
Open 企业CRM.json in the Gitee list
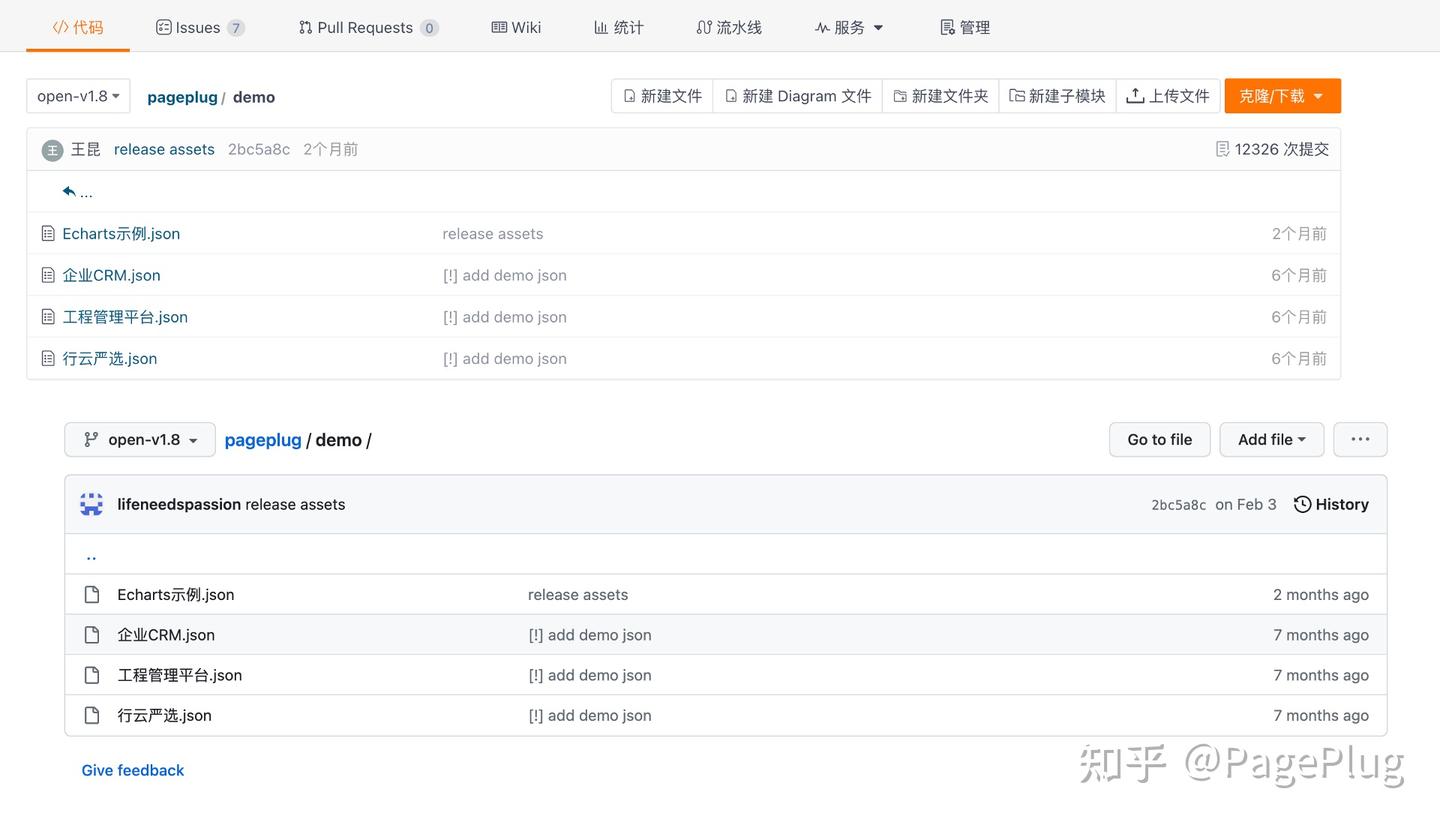111,275
